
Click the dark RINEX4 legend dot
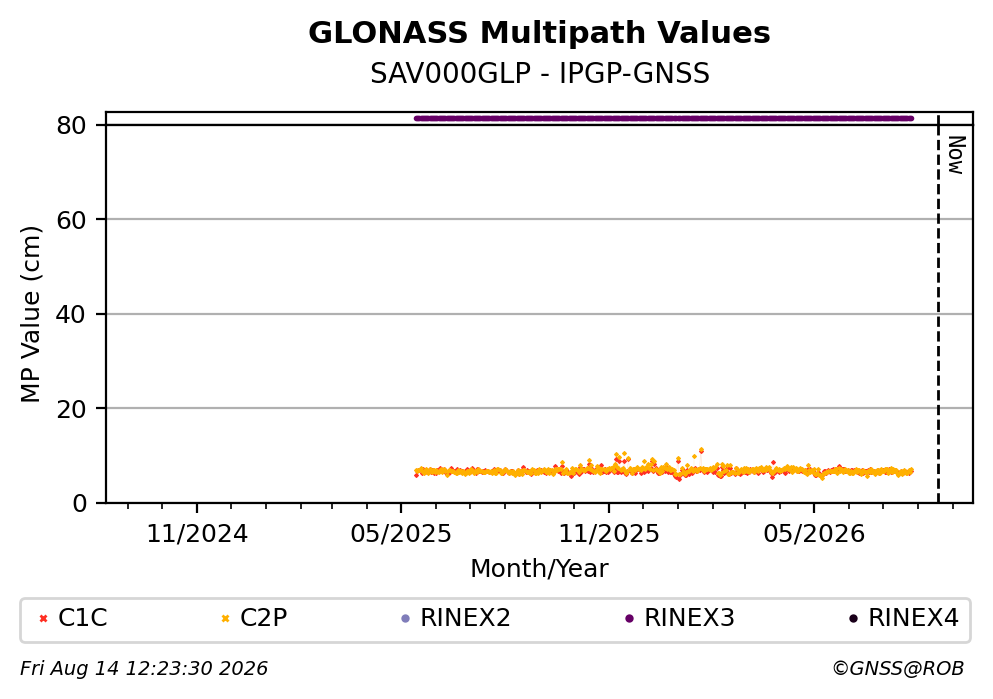[854, 619]
